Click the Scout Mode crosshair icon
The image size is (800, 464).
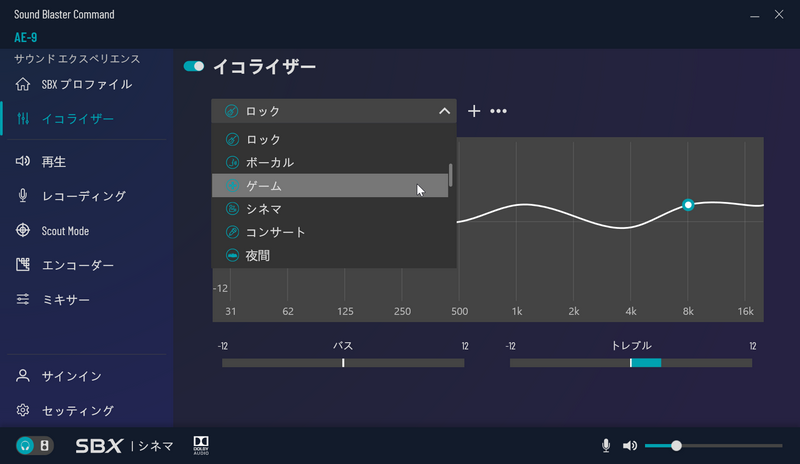(x=22, y=230)
